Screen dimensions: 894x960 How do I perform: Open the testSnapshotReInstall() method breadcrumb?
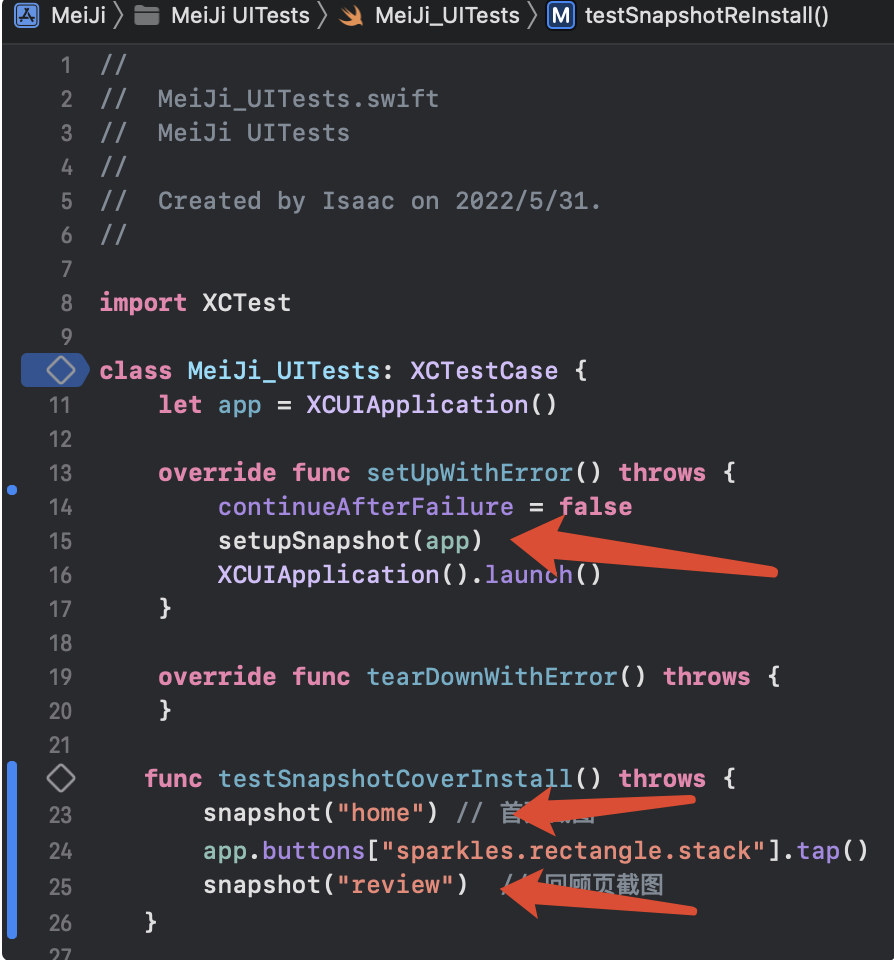[707, 15]
